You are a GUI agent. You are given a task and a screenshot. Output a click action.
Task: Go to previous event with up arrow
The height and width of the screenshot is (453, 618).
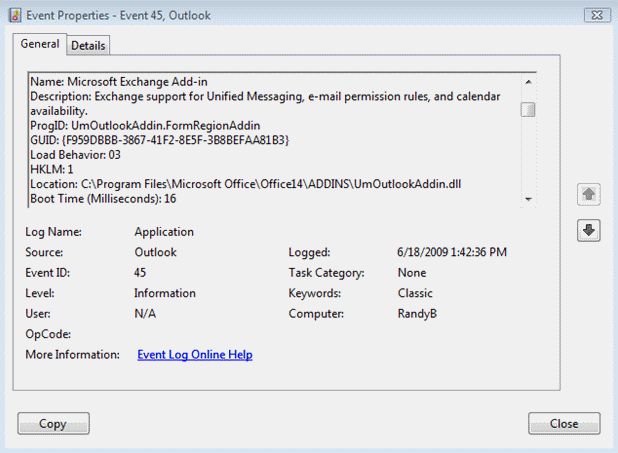pyautogui.click(x=588, y=194)
